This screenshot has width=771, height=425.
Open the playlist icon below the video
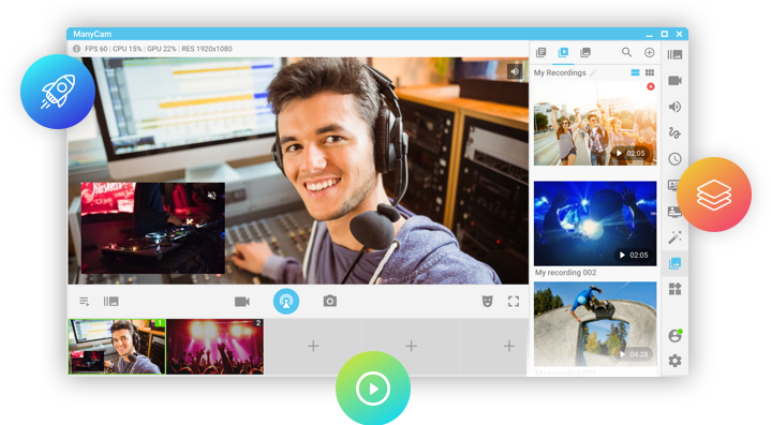point(84,302)
